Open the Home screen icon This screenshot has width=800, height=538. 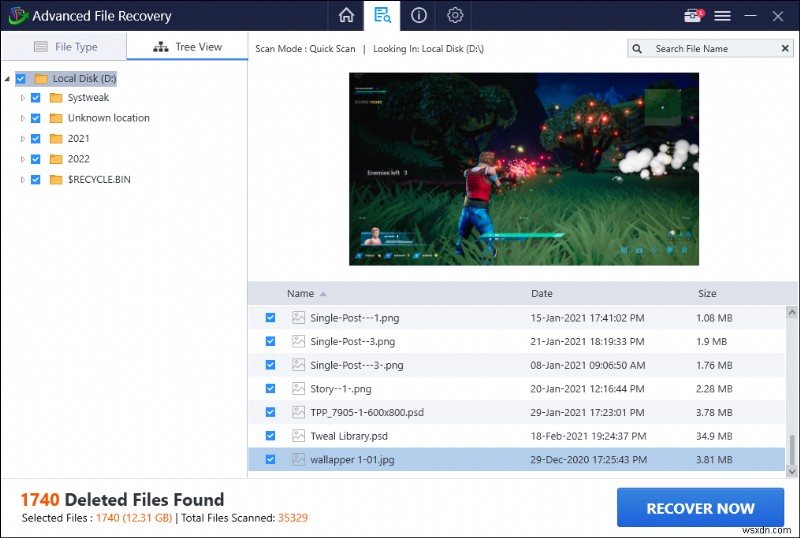pyautogui.click(x=346, y=15)
